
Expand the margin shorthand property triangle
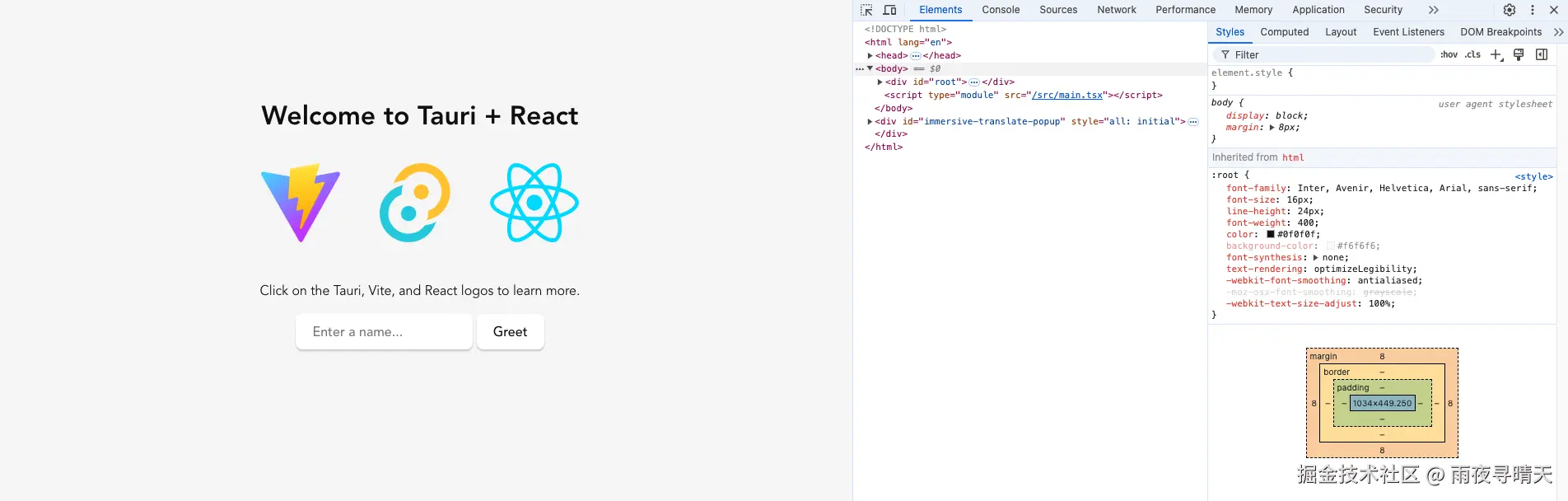point(1272,128)
